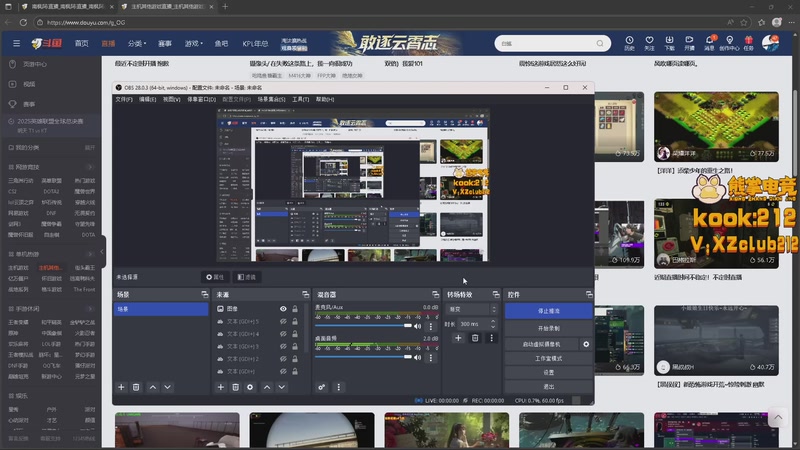The width and height of the screenshot is (800, 450).
Task: Show the 文本 (GDI+) 5 source
Action: (283, 321)
